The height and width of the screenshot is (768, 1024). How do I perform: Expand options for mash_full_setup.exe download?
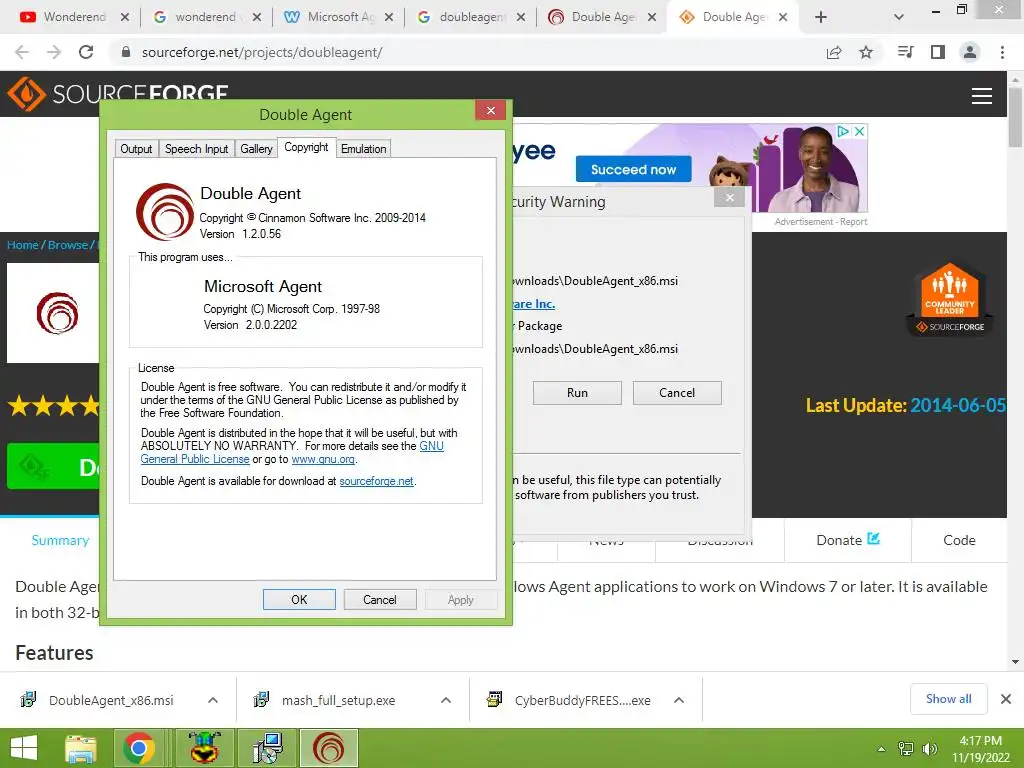point(446,700)
